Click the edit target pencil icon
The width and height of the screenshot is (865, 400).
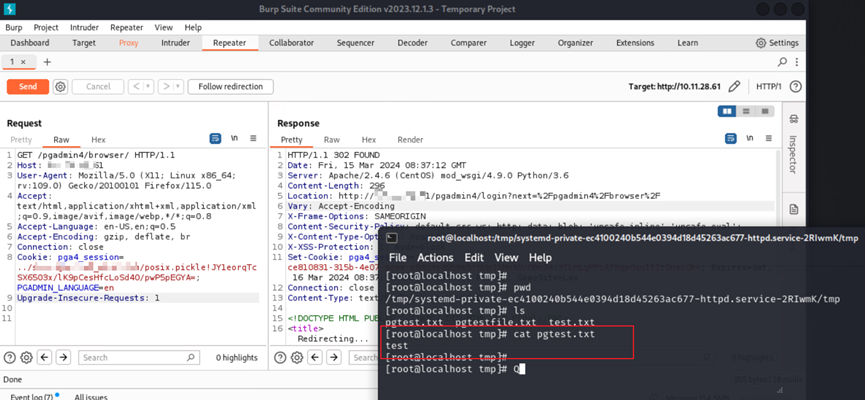coord(735,87)
